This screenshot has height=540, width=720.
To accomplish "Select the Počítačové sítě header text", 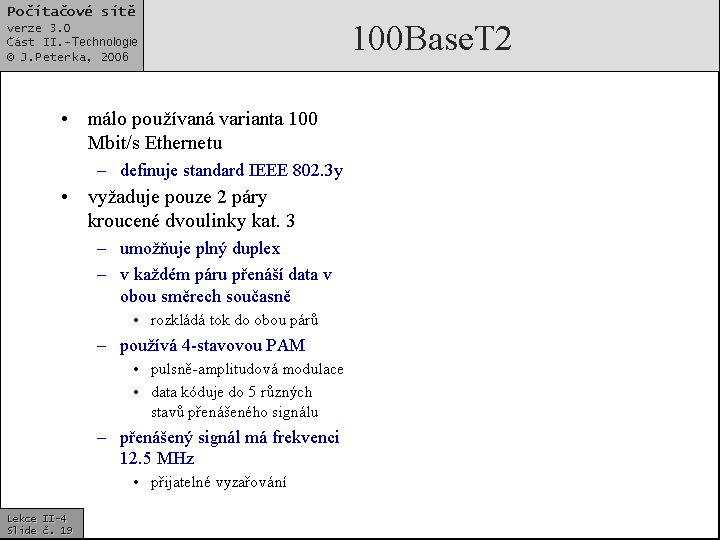I will (70, 12).
